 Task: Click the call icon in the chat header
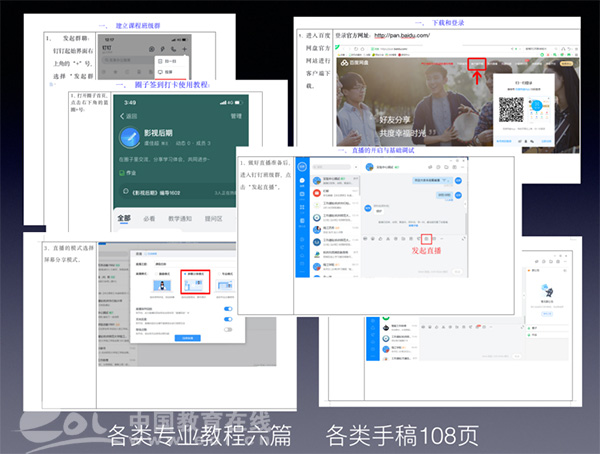tap(430, 167)
